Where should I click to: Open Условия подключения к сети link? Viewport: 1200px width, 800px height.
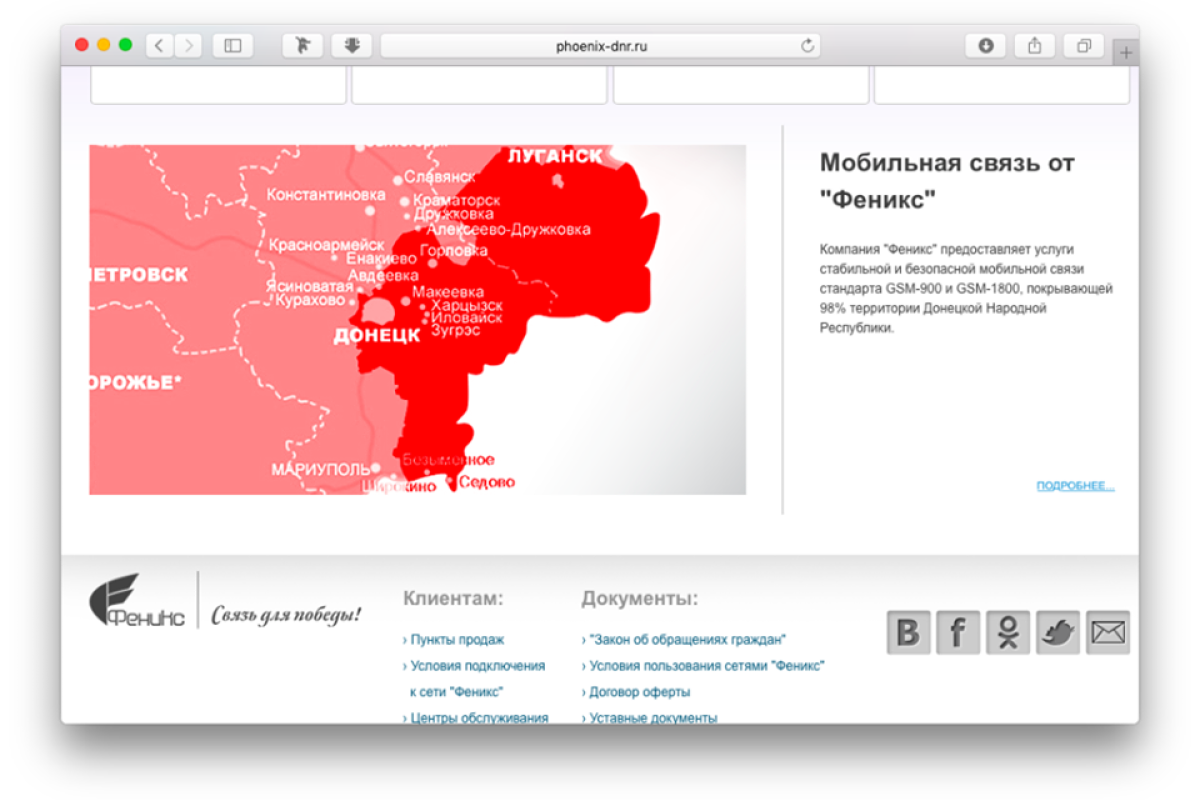pyautogui.click(x=477, y=666)
